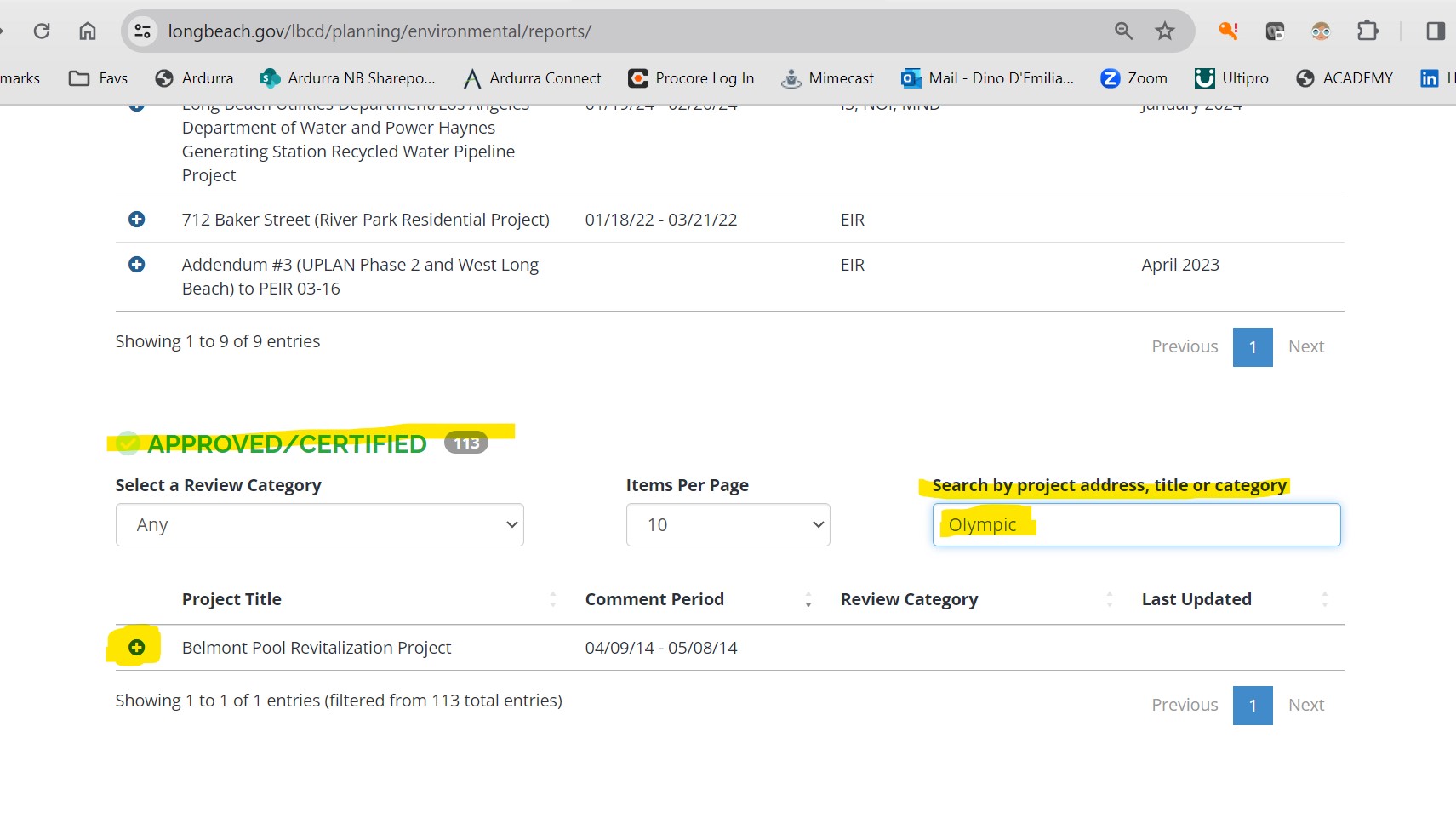1456x818 pixels.
Task: Go to the browser home page icon
Action: click(x=88, y=31)
